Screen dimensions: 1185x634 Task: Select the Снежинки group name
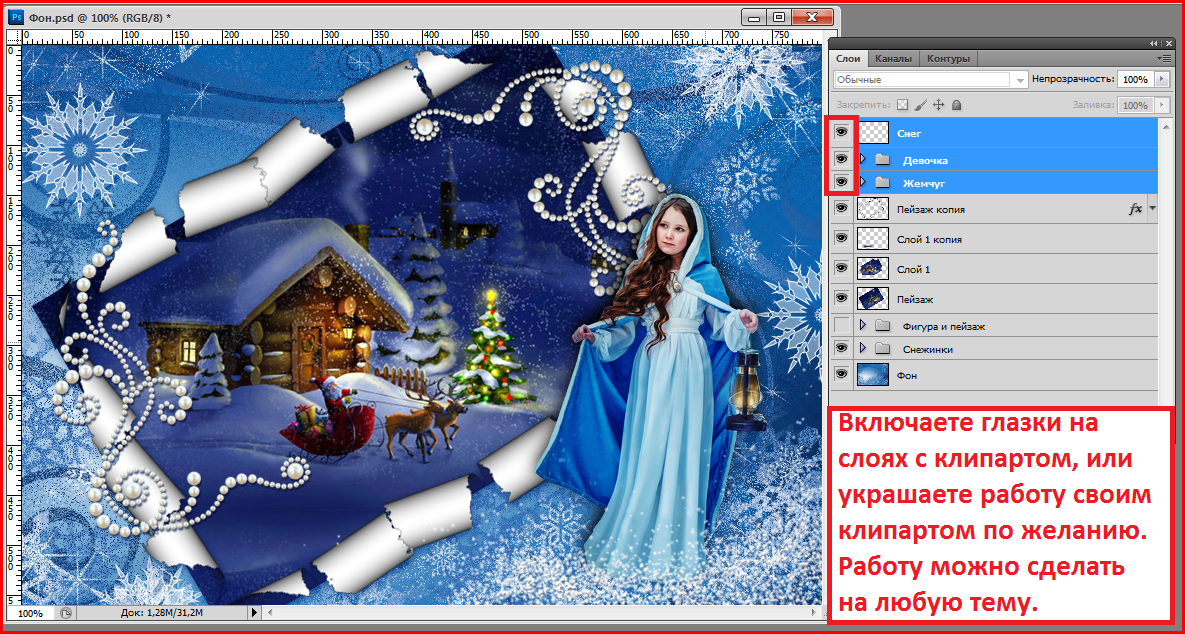pos(927,349)
